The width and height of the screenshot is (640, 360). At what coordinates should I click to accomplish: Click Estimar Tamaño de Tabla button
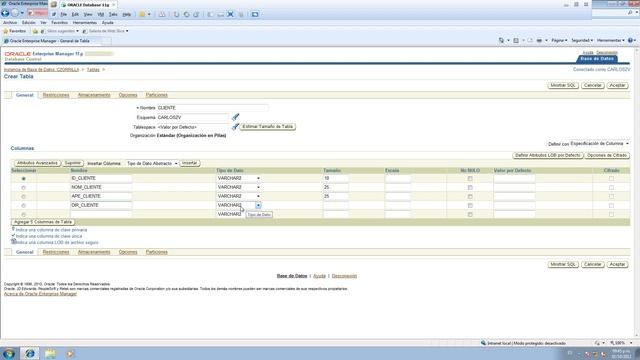click(267, 127)
